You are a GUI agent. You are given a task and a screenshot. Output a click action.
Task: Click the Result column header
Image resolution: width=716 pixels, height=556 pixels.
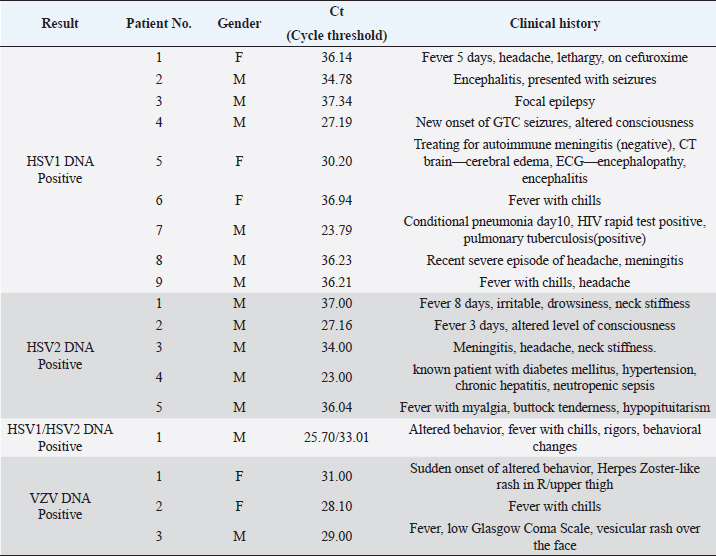(x=60, y=23)
